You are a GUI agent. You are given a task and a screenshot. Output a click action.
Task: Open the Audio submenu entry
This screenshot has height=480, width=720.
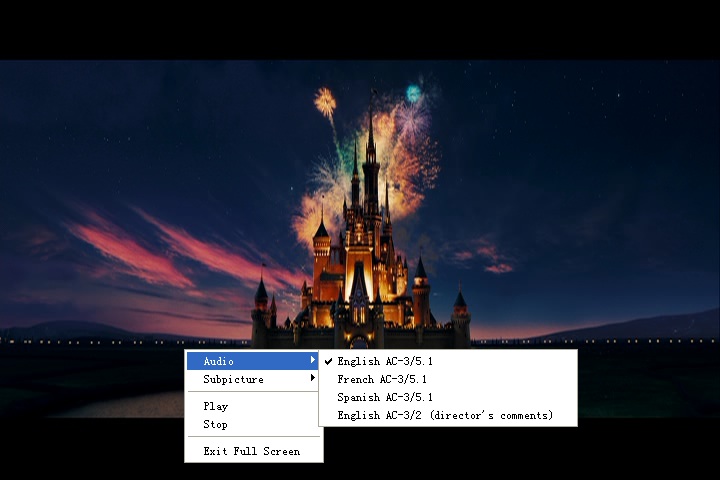point(252,361)
